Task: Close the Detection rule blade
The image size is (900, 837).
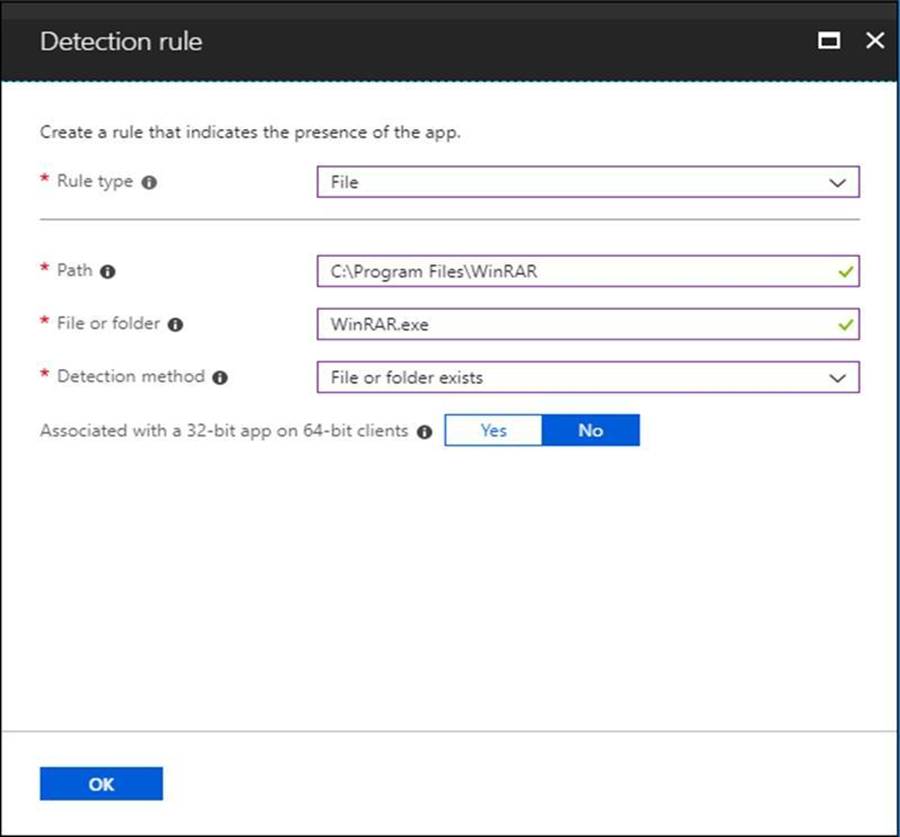Action: click(875, 40)
